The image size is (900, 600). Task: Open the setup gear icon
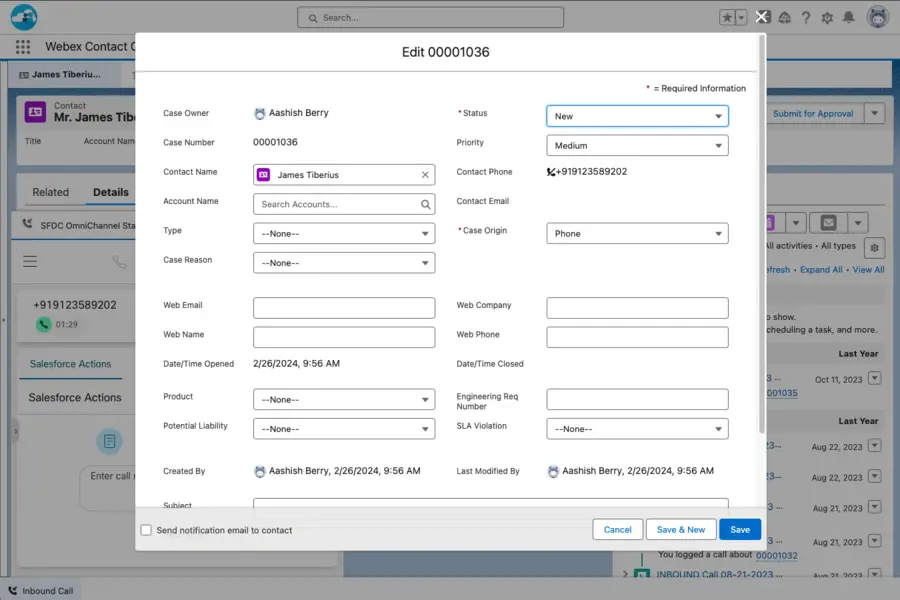[x=827, y=18]
